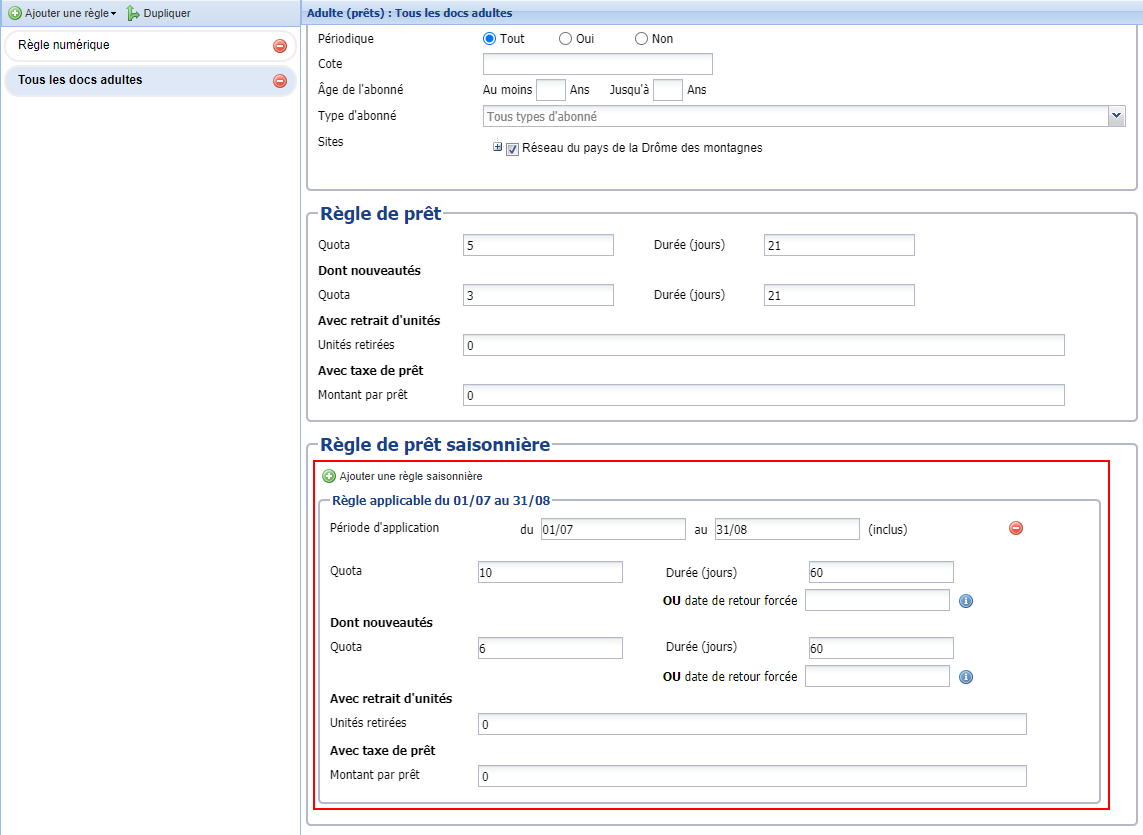
Task: Click the Ajouter une règle saisonnière link
Action: 410,476
